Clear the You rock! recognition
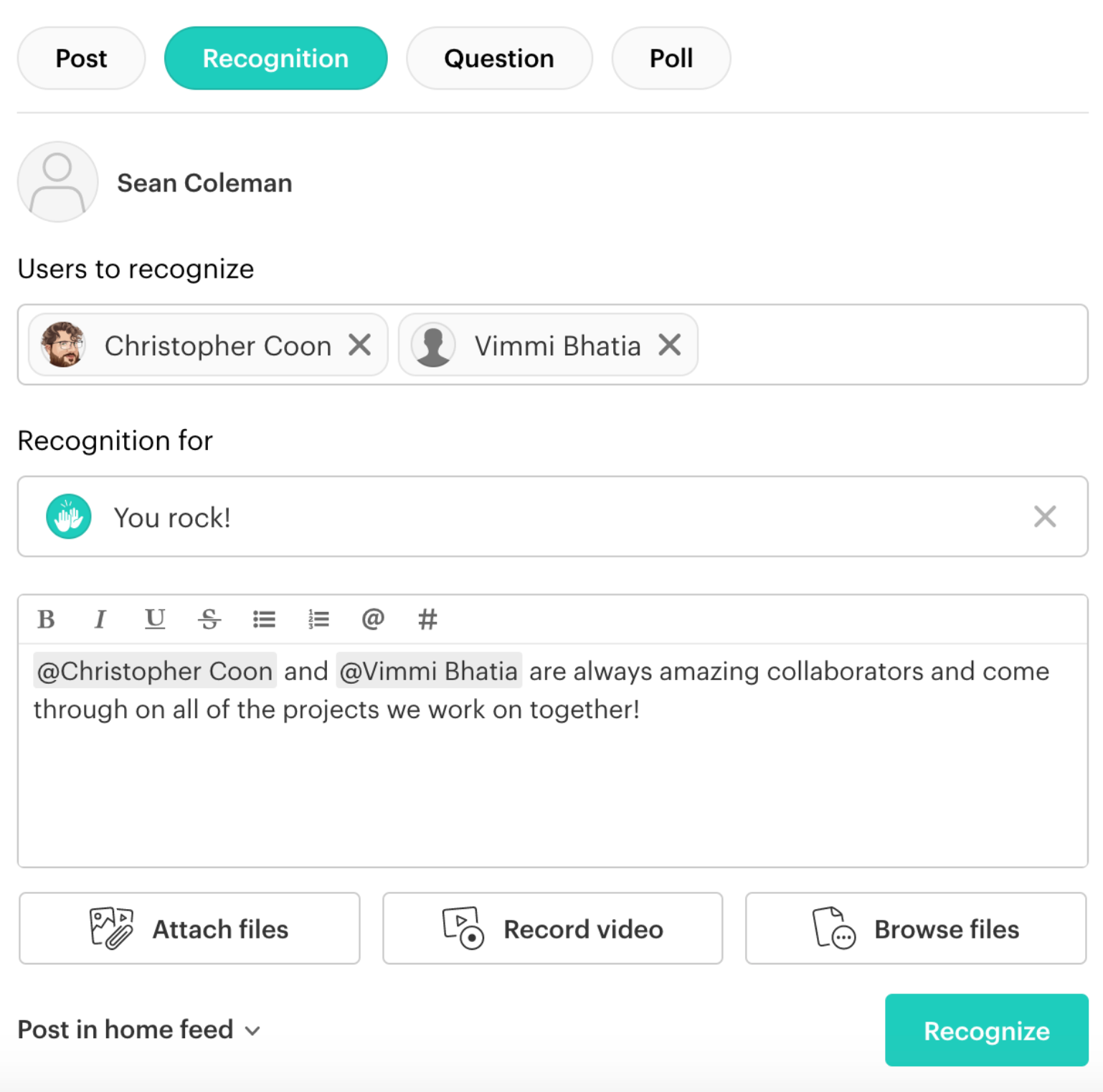This screenshot has width=1103, height=1092. point(1044,517)
